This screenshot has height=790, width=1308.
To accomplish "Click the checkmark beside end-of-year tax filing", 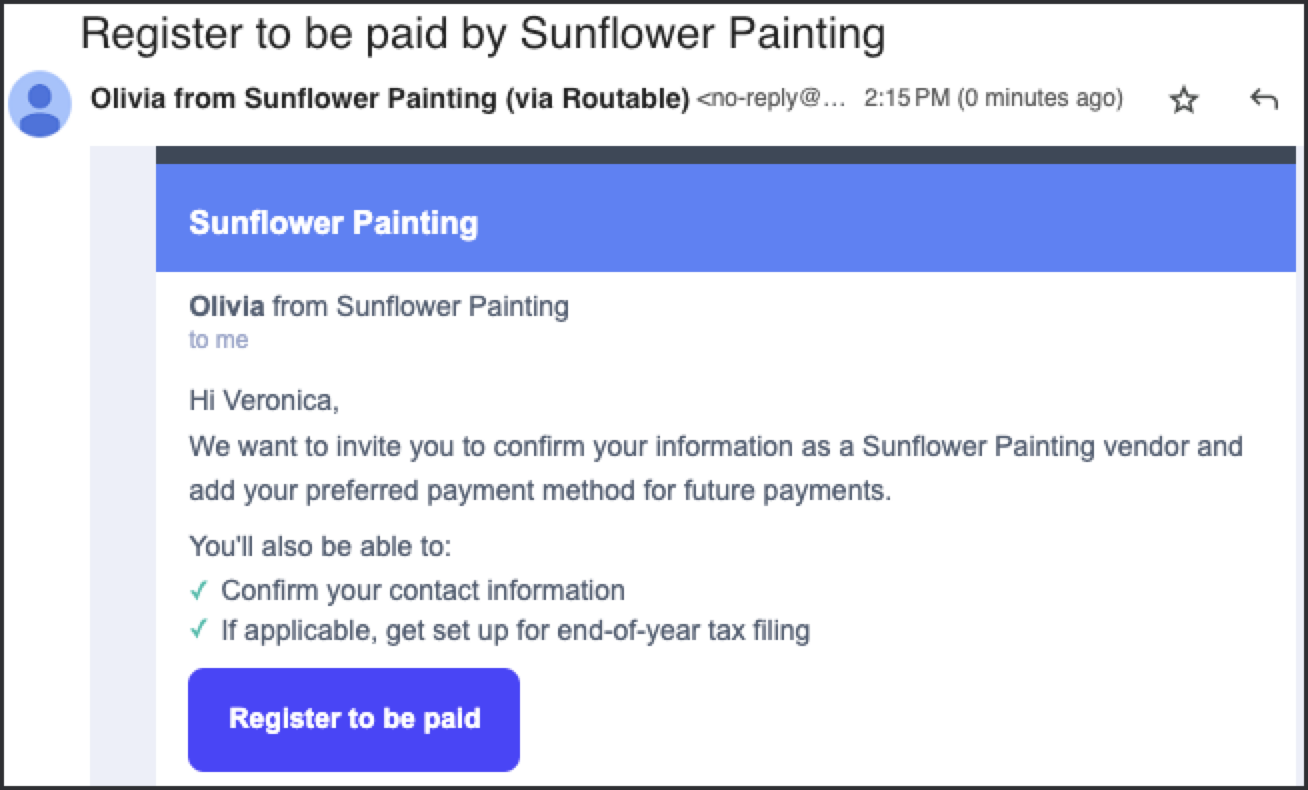I will (198, 630).
